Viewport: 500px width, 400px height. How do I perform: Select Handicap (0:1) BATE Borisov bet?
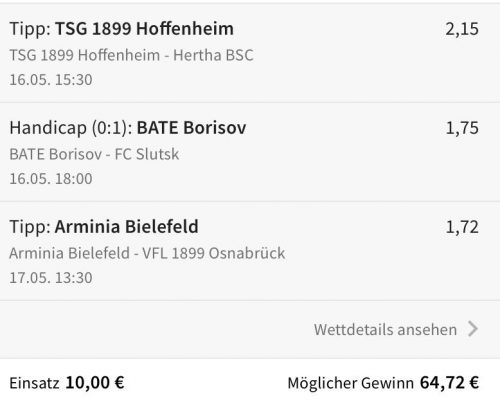pos(128,128)
